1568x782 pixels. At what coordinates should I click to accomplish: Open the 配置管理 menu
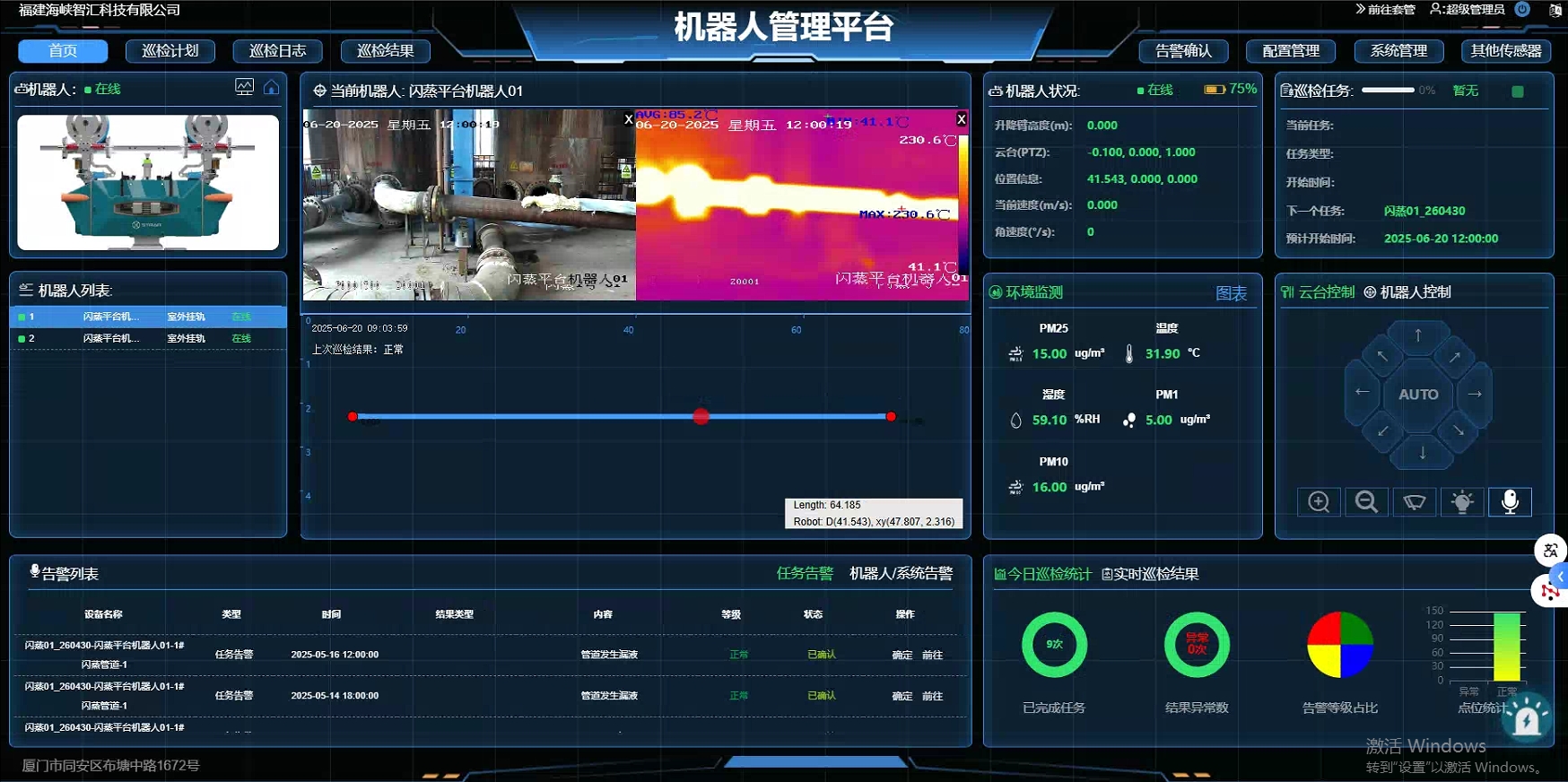coord(1291,51)
